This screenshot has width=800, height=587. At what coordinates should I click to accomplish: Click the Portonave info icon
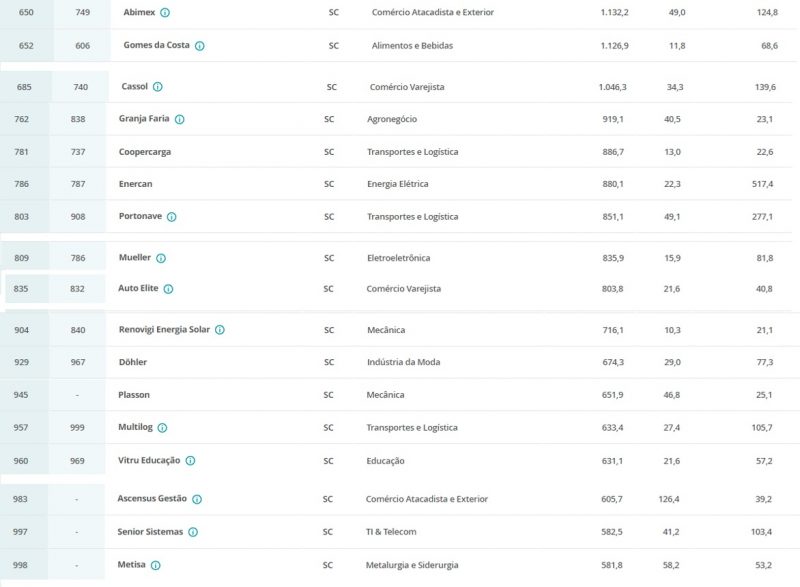click(x=172, y=217)
